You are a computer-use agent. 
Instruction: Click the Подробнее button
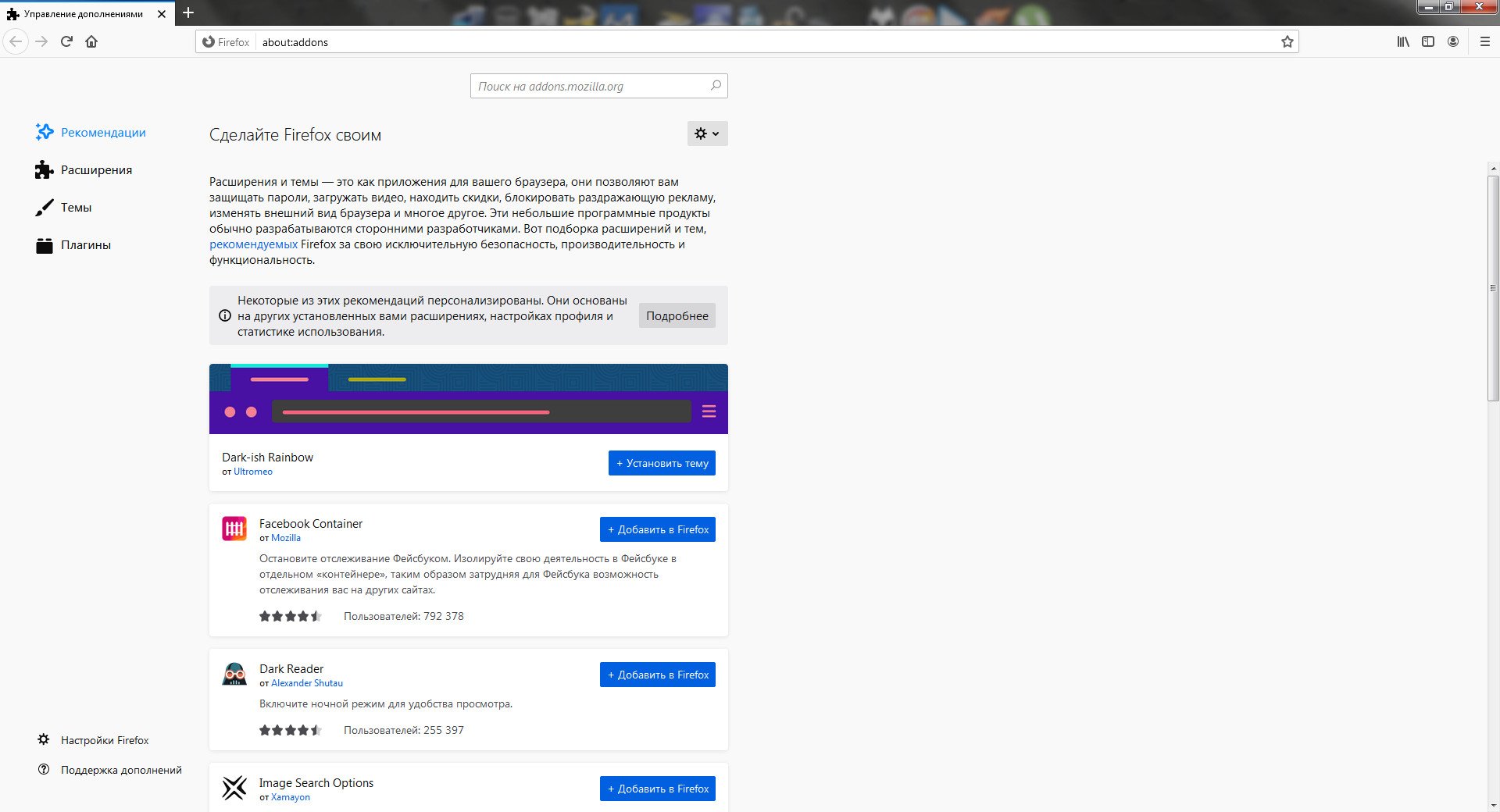pos(677,315)
